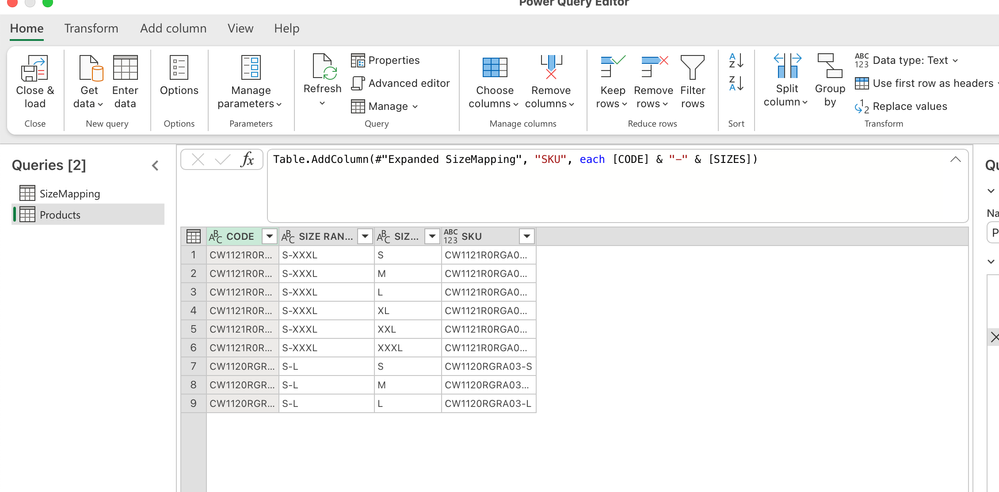Open the View tab
Viewport: 999px width, 492px height.
click(240, 28)
